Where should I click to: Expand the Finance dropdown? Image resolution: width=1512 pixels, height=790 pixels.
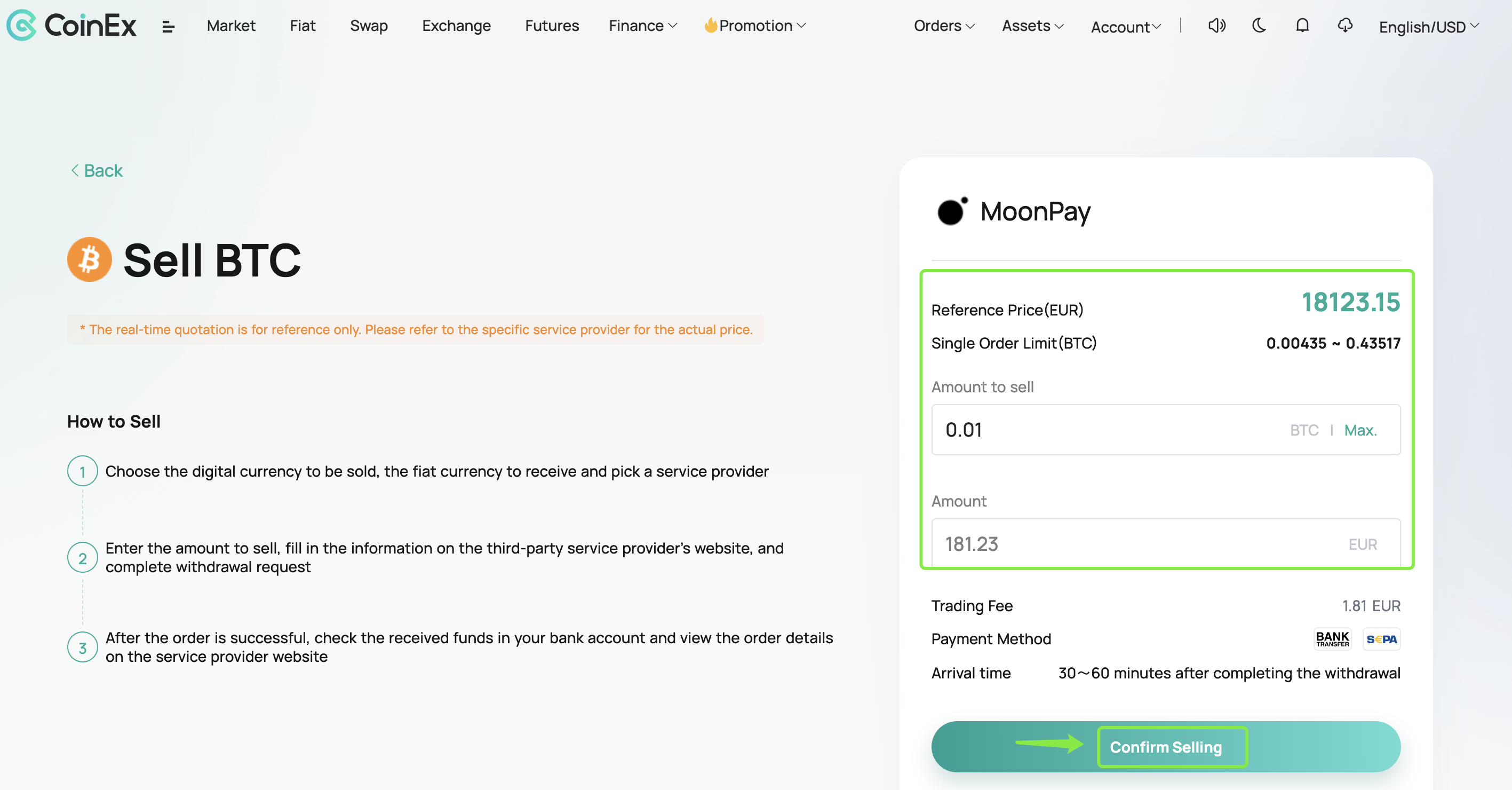[x=643, y=26]
